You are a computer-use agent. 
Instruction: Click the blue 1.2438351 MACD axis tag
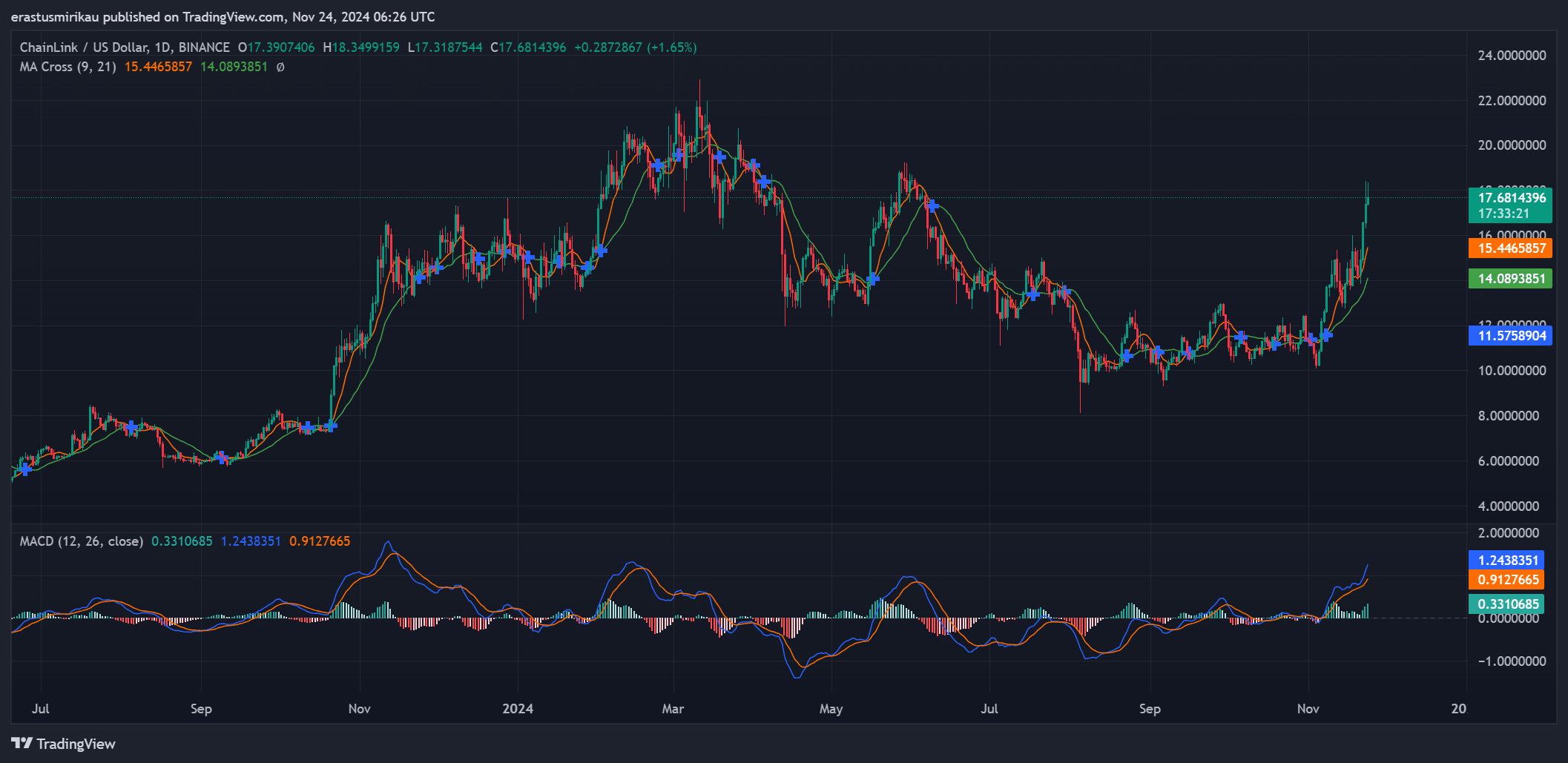(1506, 561)
